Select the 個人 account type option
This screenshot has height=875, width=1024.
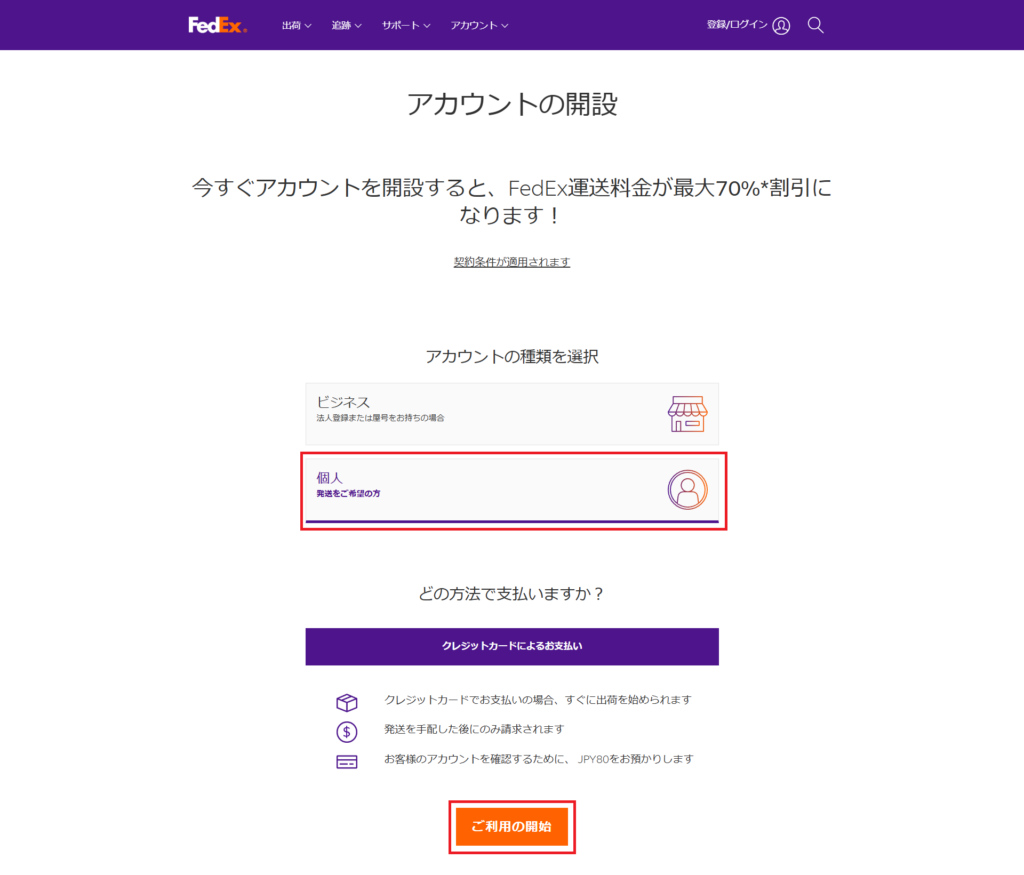tap(512, 490)
